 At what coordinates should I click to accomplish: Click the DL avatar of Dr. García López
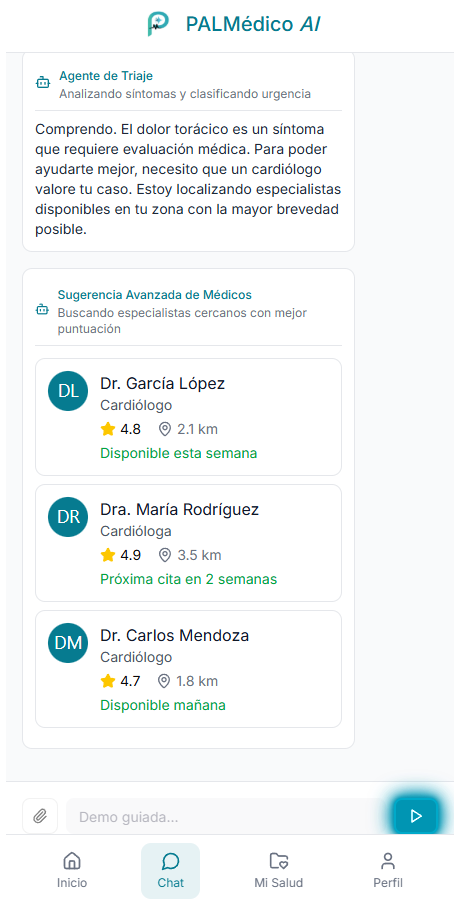pyautogui.click(x=68, y=391)
